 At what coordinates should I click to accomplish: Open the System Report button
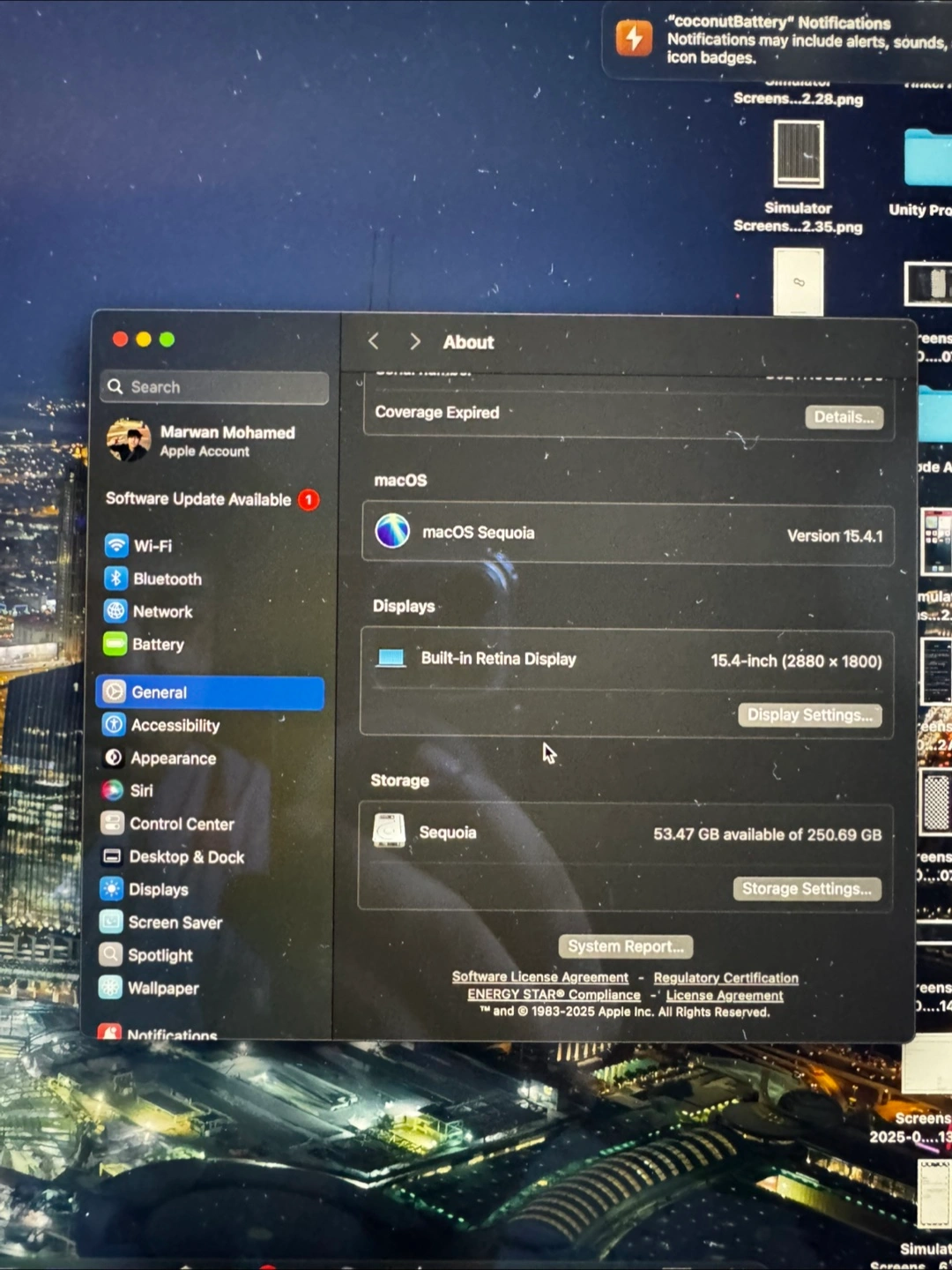(x=625, y=946)
